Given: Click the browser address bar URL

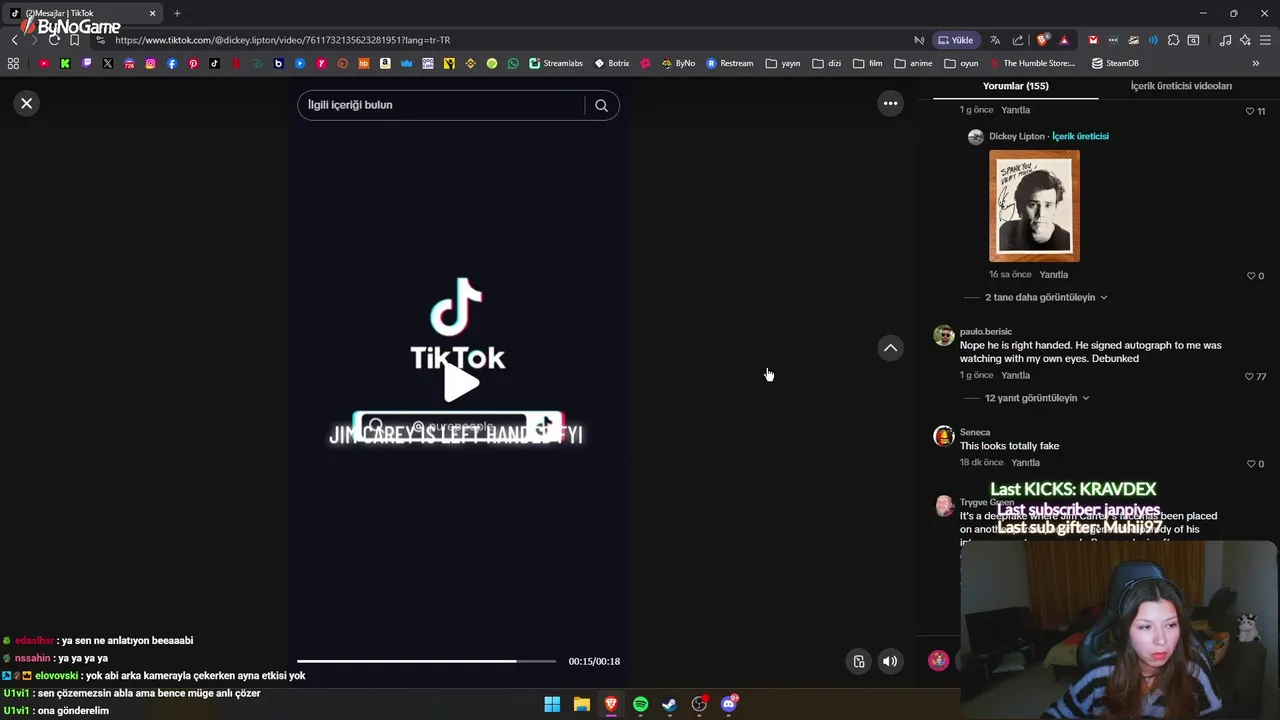Looking at the screenshot, I should click(x=283, y=40).
